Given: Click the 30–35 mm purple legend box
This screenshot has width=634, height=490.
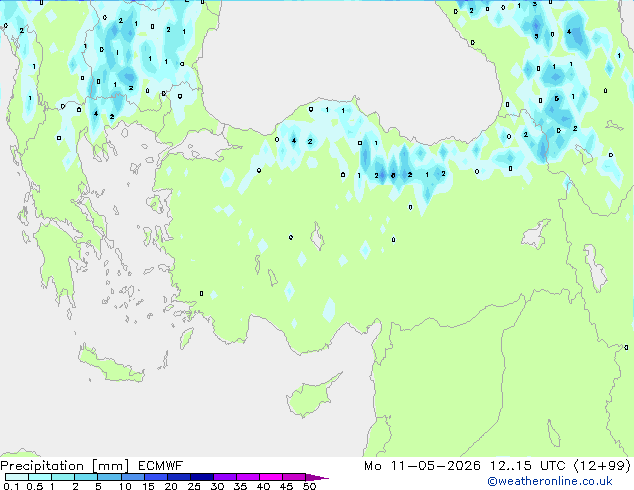Looking at the screenshot, I should [x=224, y=477].
